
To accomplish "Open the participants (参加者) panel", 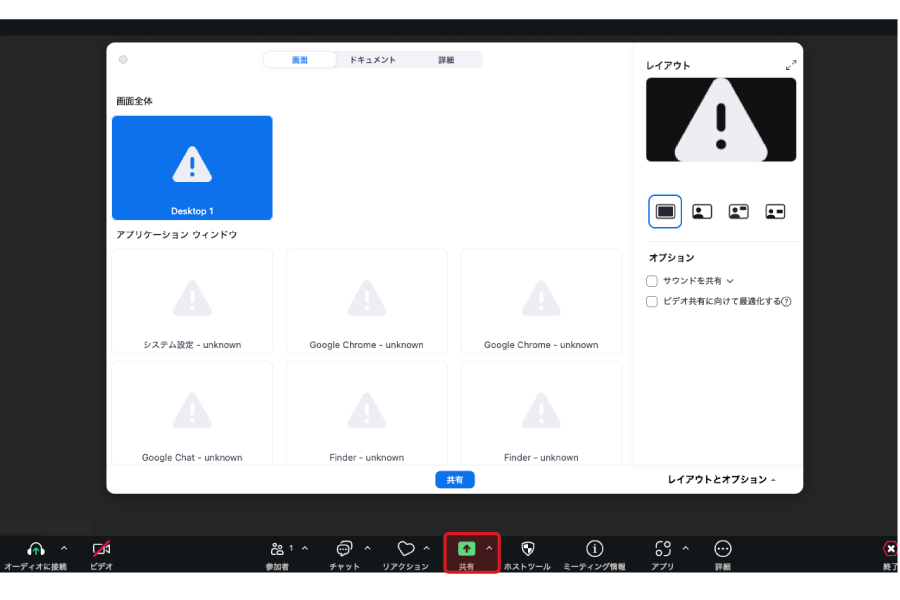I will [x=277, y=549].
